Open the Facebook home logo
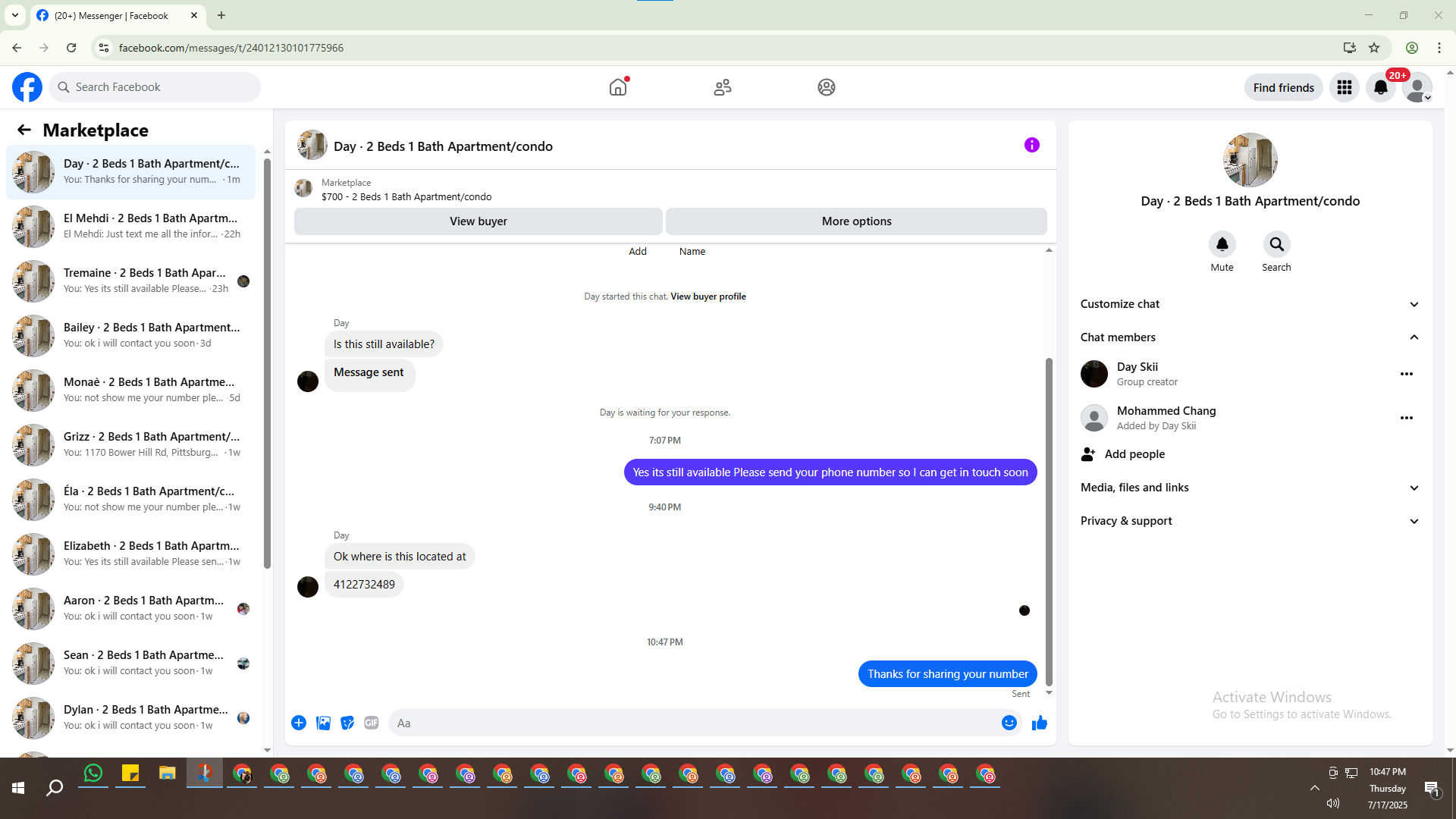The width and height of the screenshot is (1456, 819). pos(27,87)
